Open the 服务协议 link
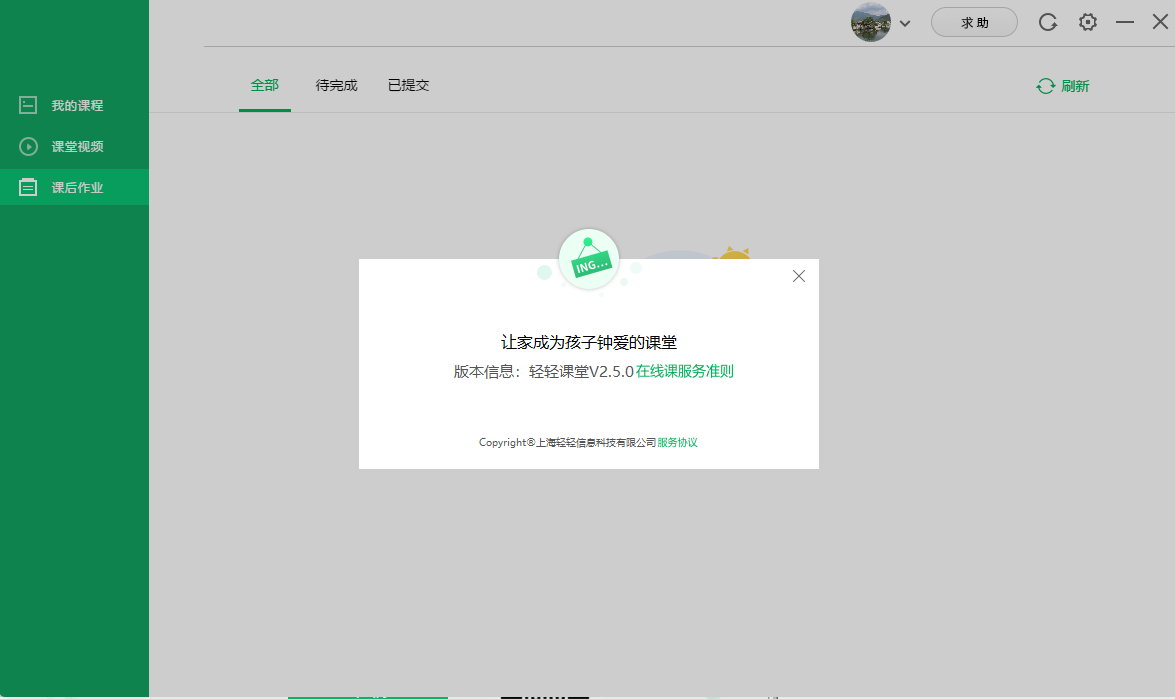 pyautogui.click(x=679, y=441)
